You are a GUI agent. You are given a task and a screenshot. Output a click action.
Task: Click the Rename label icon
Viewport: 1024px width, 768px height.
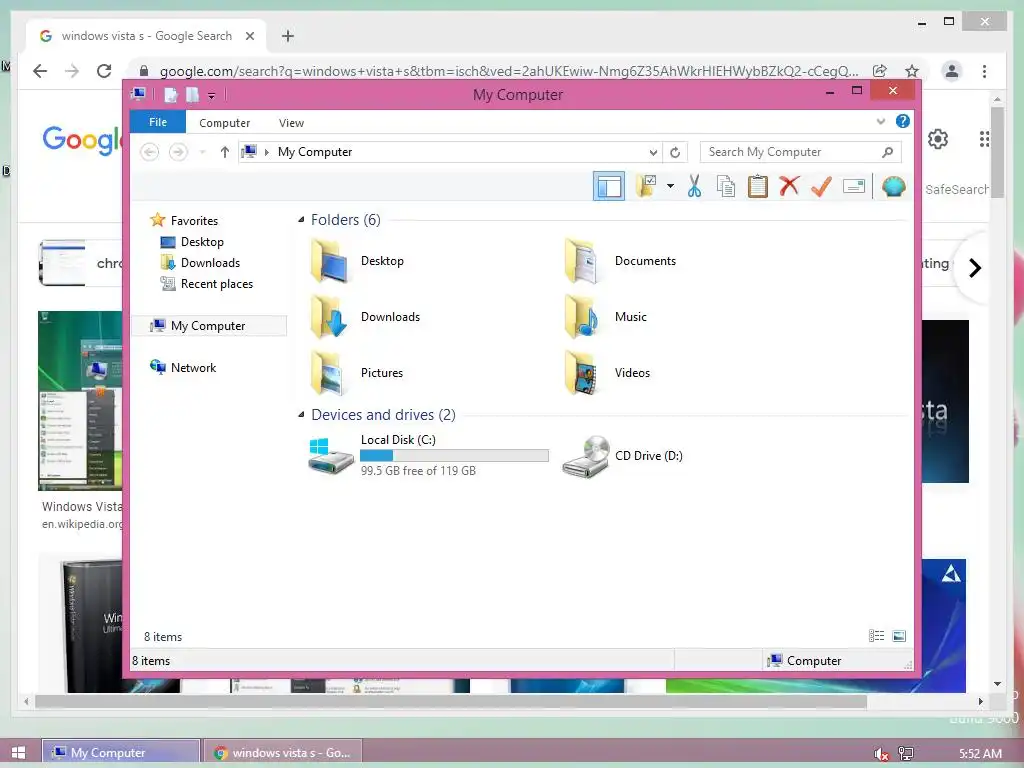[854, 187]
